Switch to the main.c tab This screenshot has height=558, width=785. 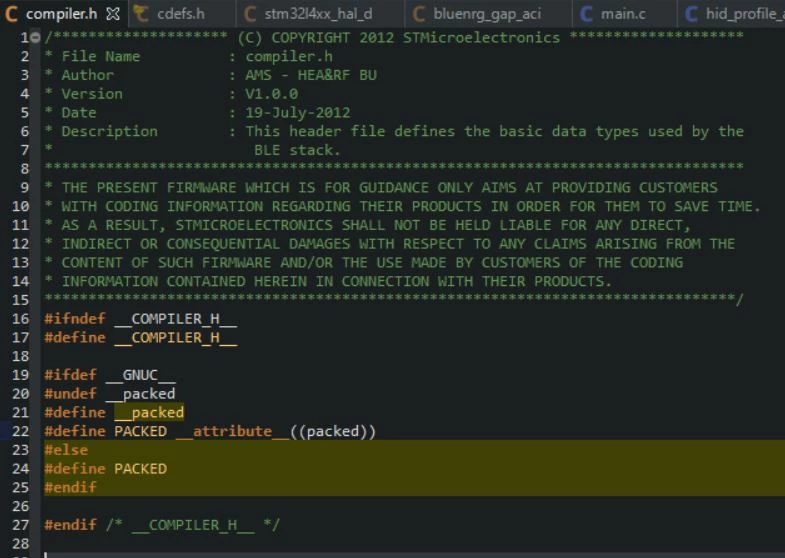tap(623, 14)
